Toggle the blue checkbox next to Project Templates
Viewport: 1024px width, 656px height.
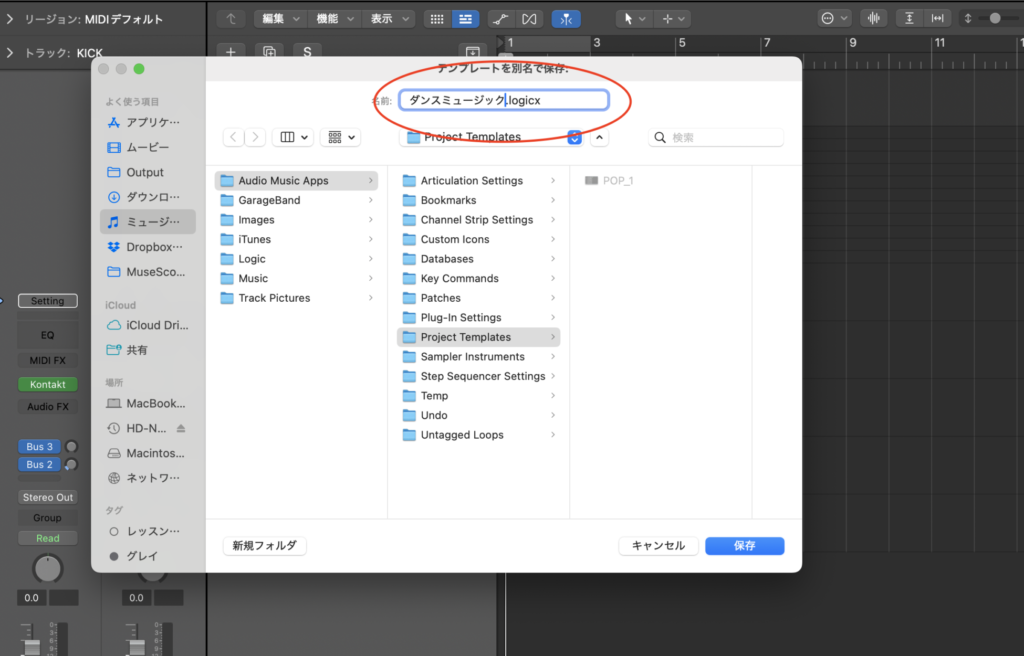pyautogui.click(x=573, y=137)
